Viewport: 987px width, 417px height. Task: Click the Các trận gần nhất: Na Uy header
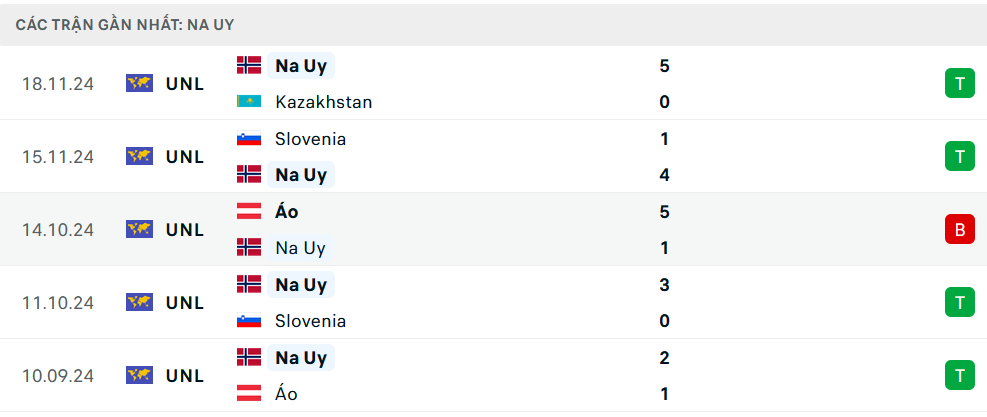(125, 25)
